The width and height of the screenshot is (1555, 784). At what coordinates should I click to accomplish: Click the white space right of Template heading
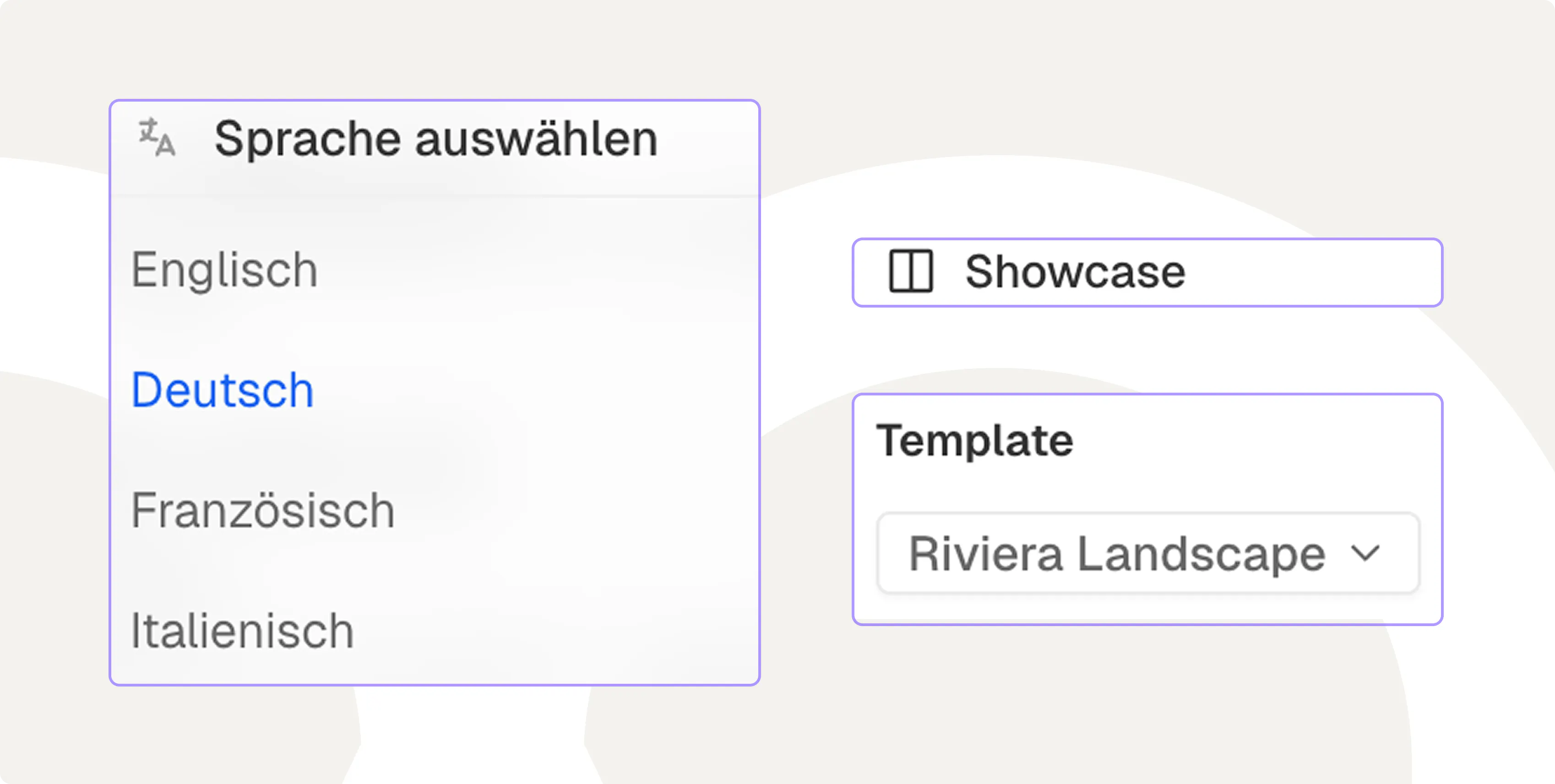(1256, 440)
